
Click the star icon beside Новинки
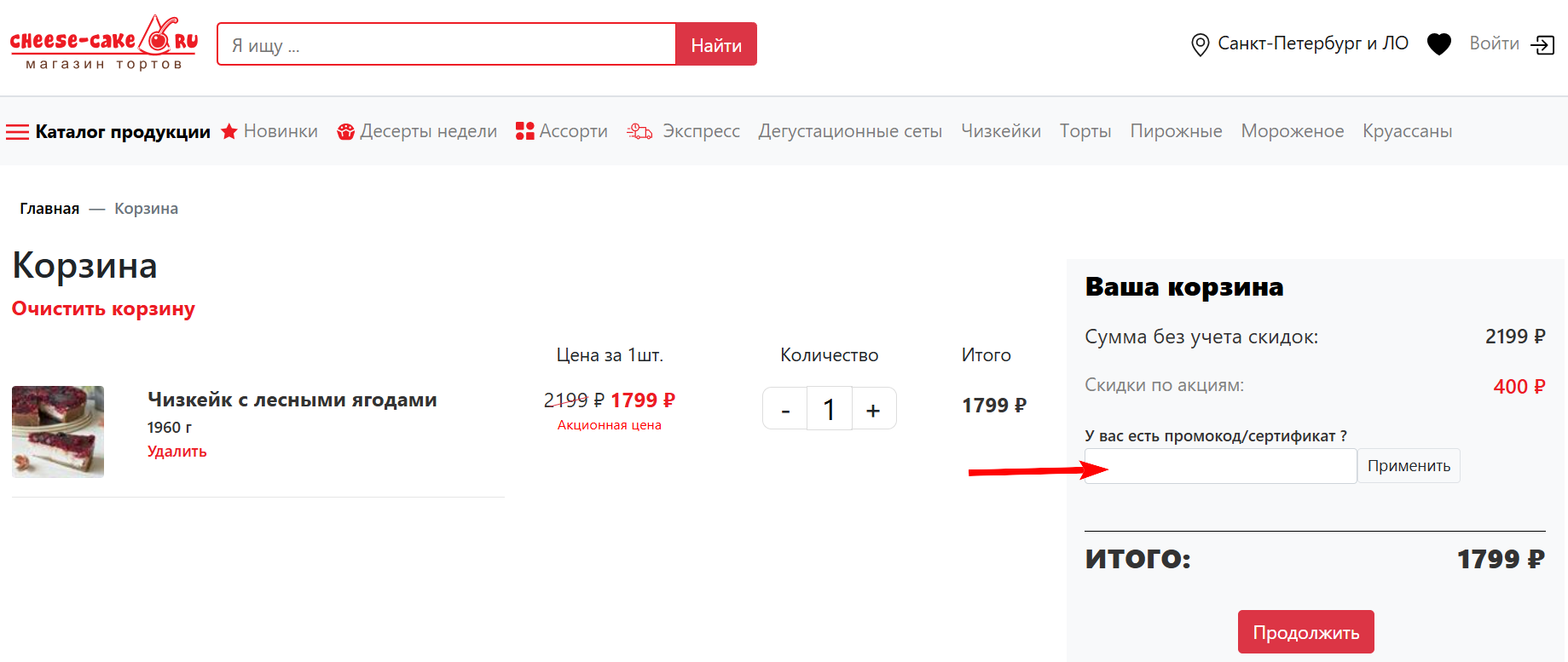point(229,130)
